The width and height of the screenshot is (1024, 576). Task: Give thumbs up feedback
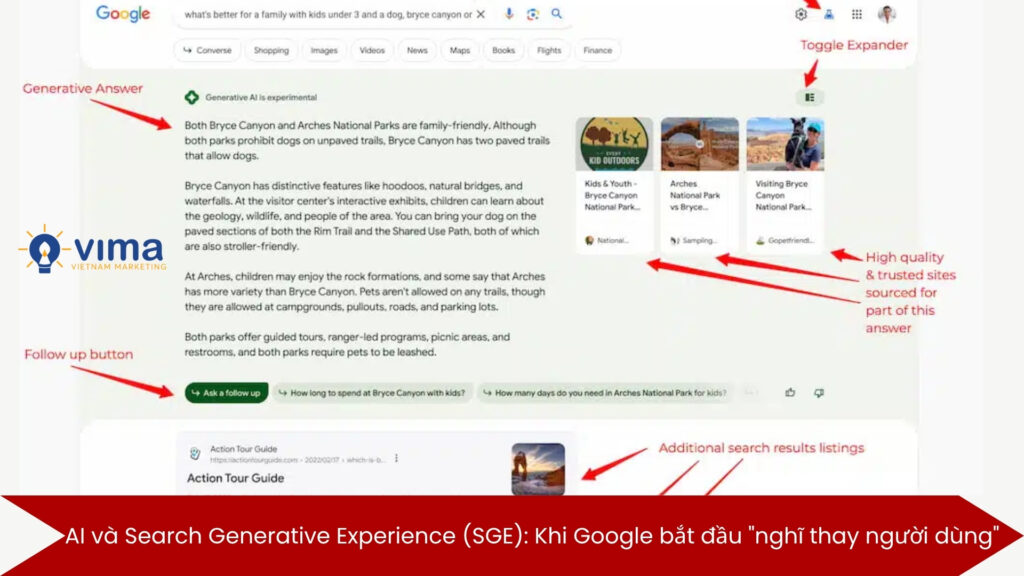click(x=790, y=392)
